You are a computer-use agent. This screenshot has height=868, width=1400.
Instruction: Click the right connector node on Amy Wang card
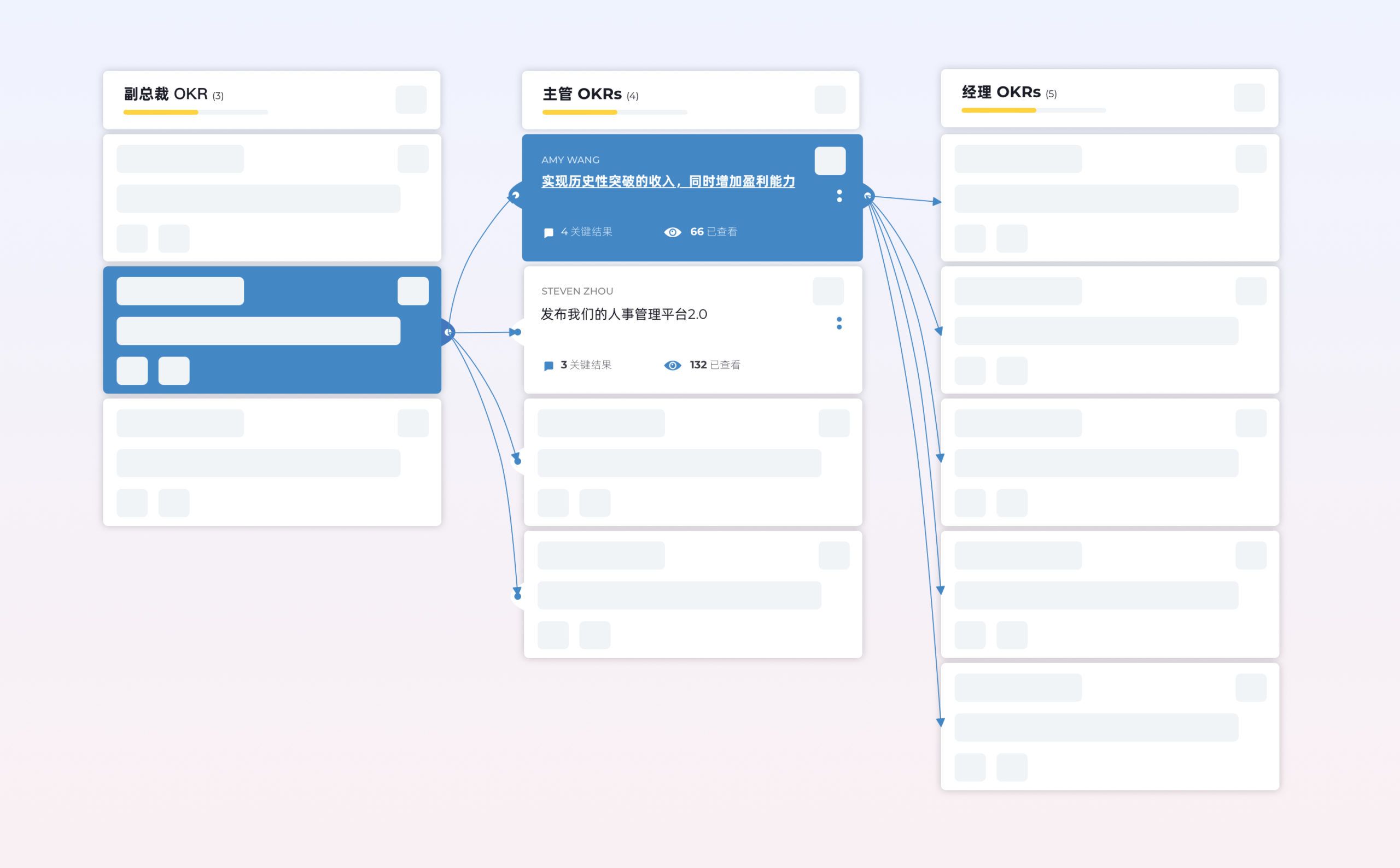click(x=867, y=196)
